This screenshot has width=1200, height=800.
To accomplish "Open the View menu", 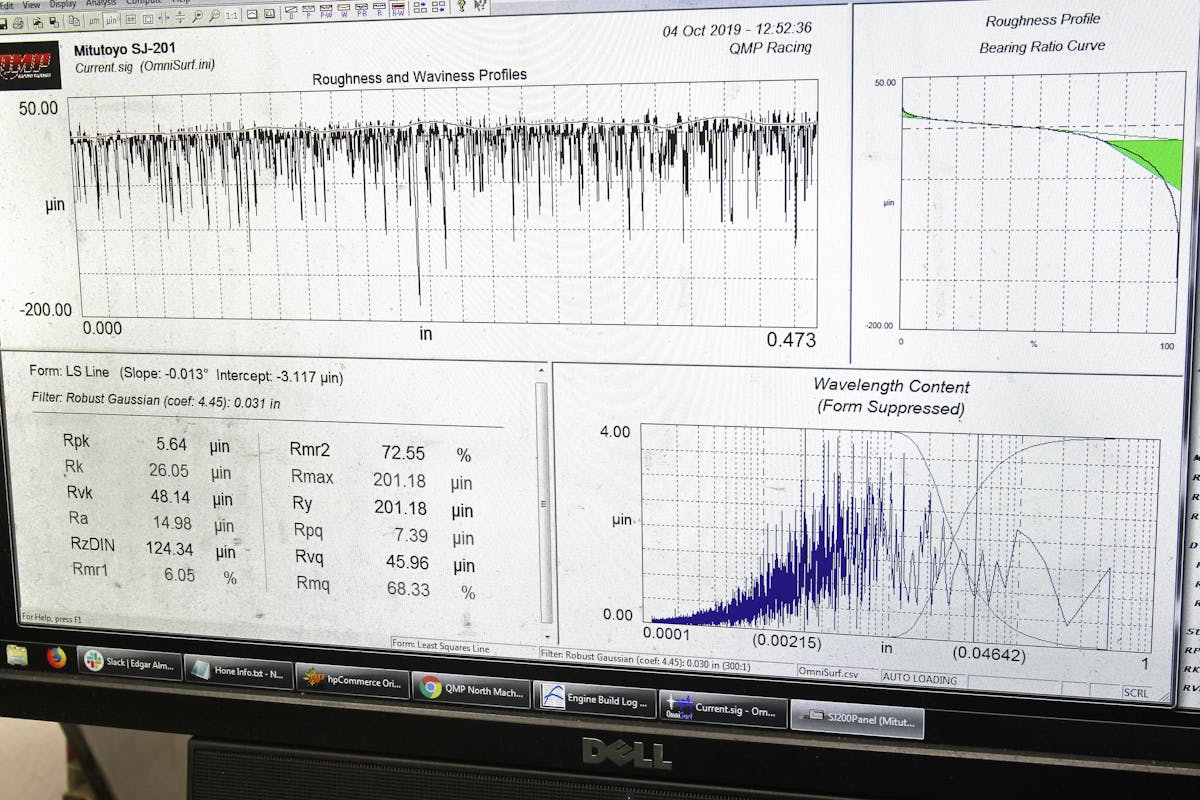I will (32, 5).
